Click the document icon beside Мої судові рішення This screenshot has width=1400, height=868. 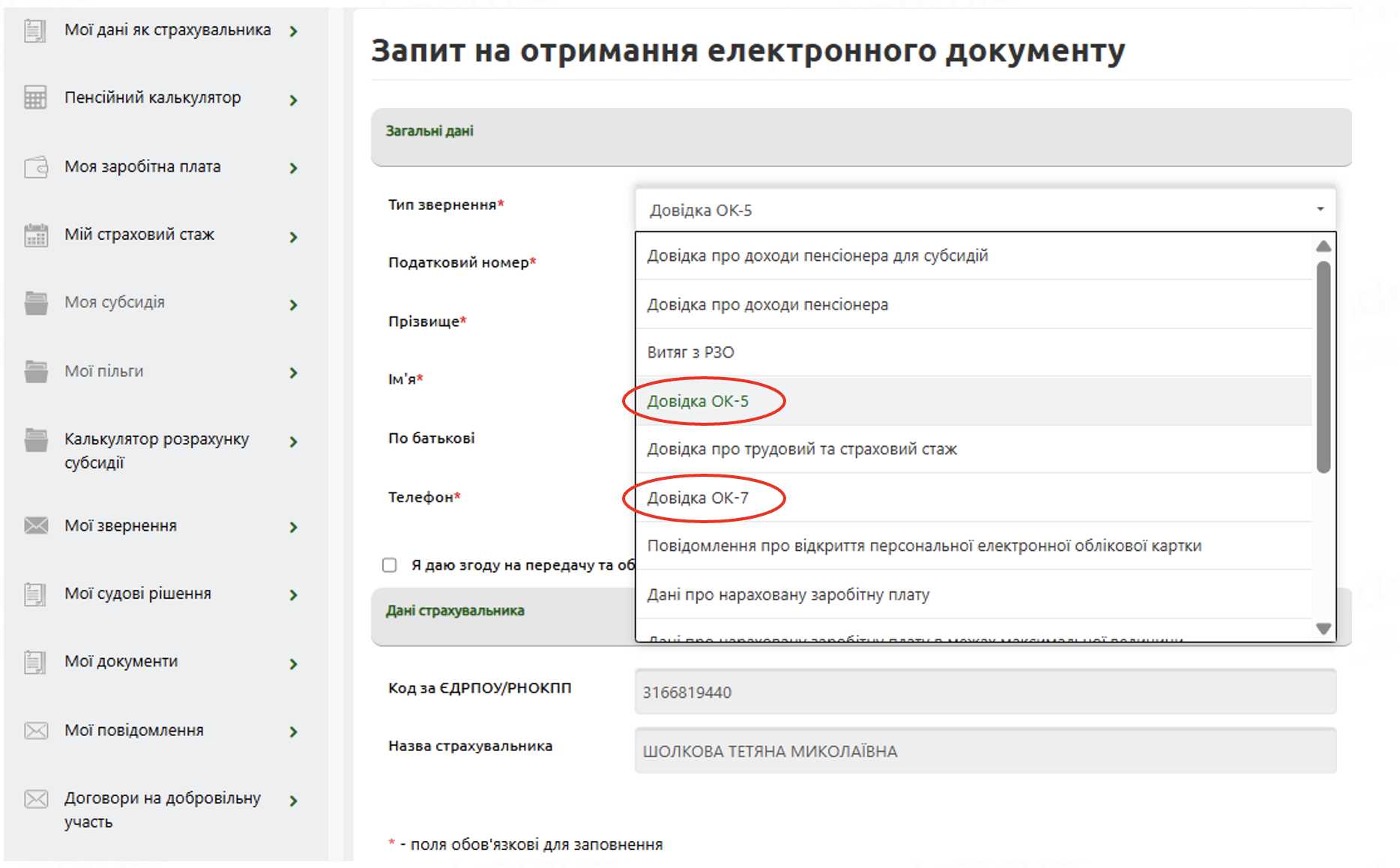[35, 594]
